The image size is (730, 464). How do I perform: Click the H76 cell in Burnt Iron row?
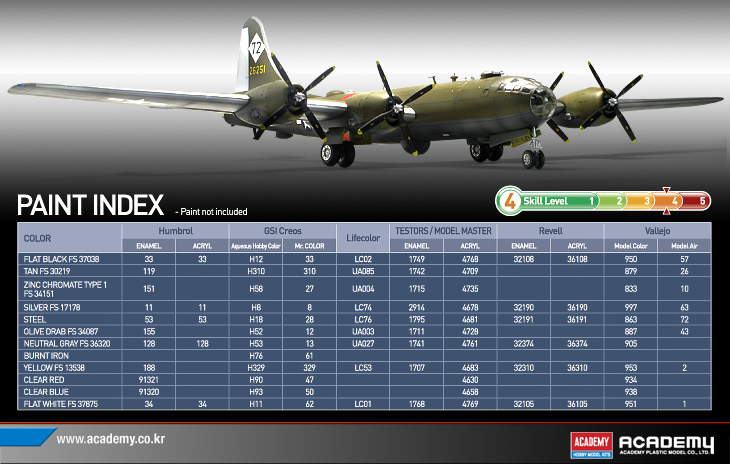click(256, 356)
